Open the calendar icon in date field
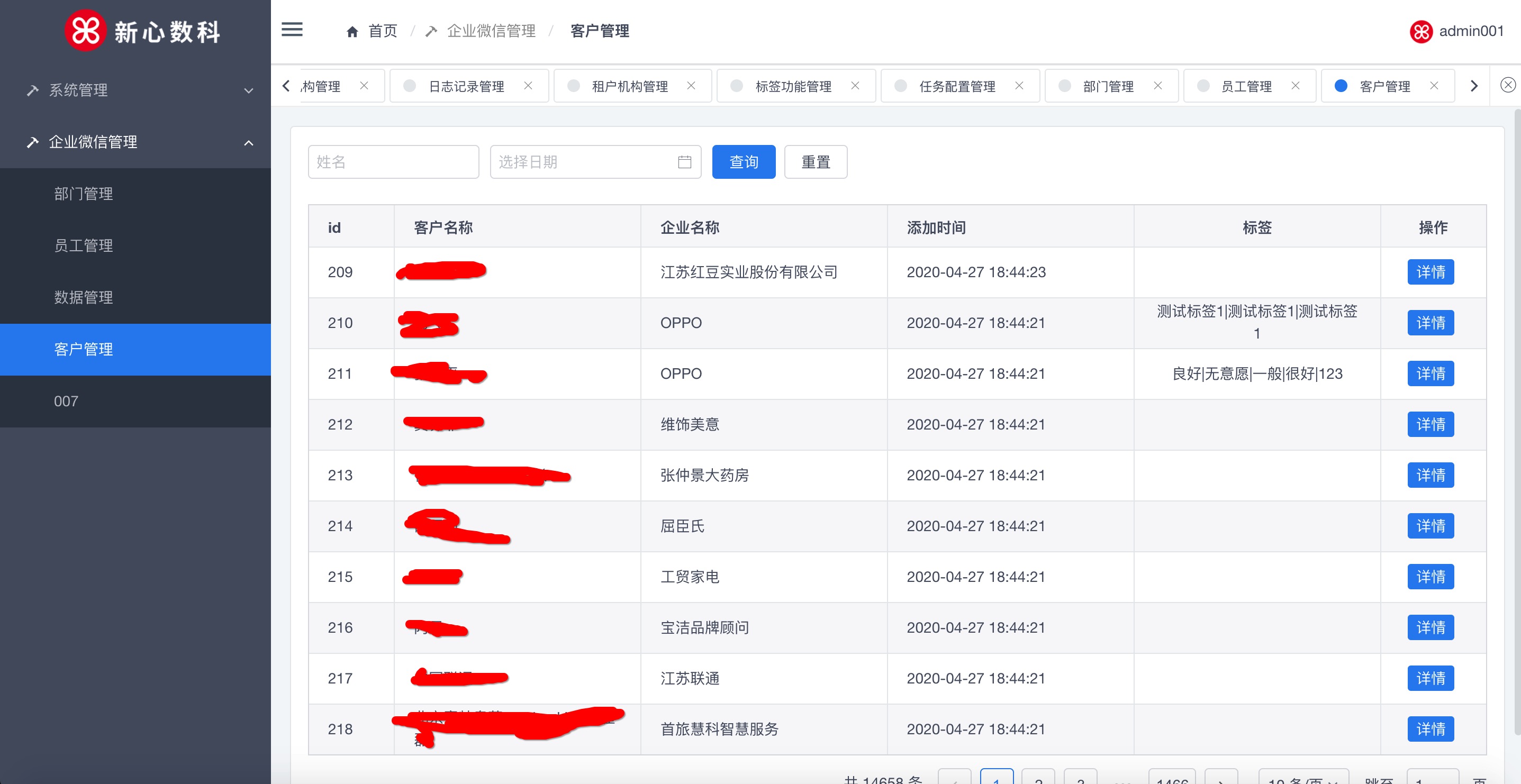This screenshot has width=1521, height=784. click(684, 162)
